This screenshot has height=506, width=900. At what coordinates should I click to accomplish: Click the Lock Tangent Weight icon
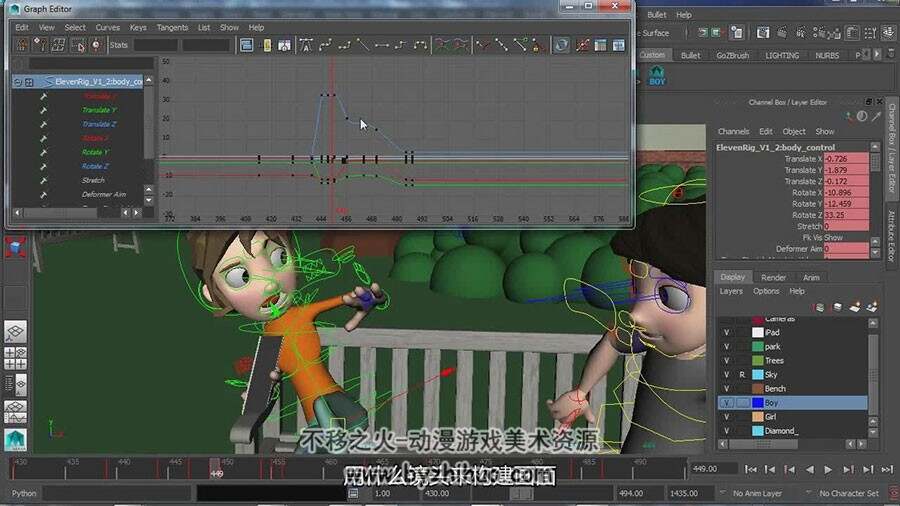tap(538, 45)
